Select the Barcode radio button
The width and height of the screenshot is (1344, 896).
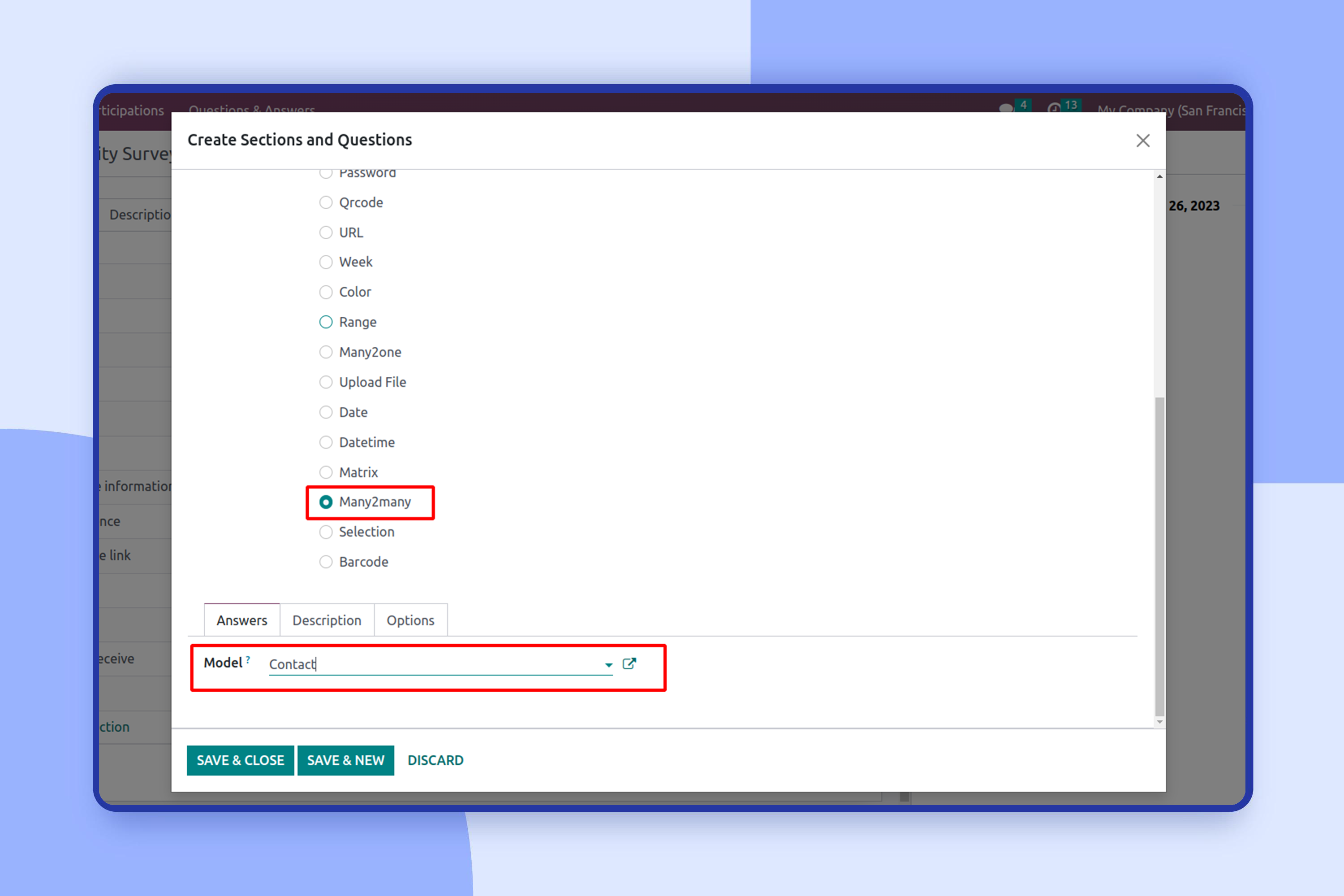point(326,562)
